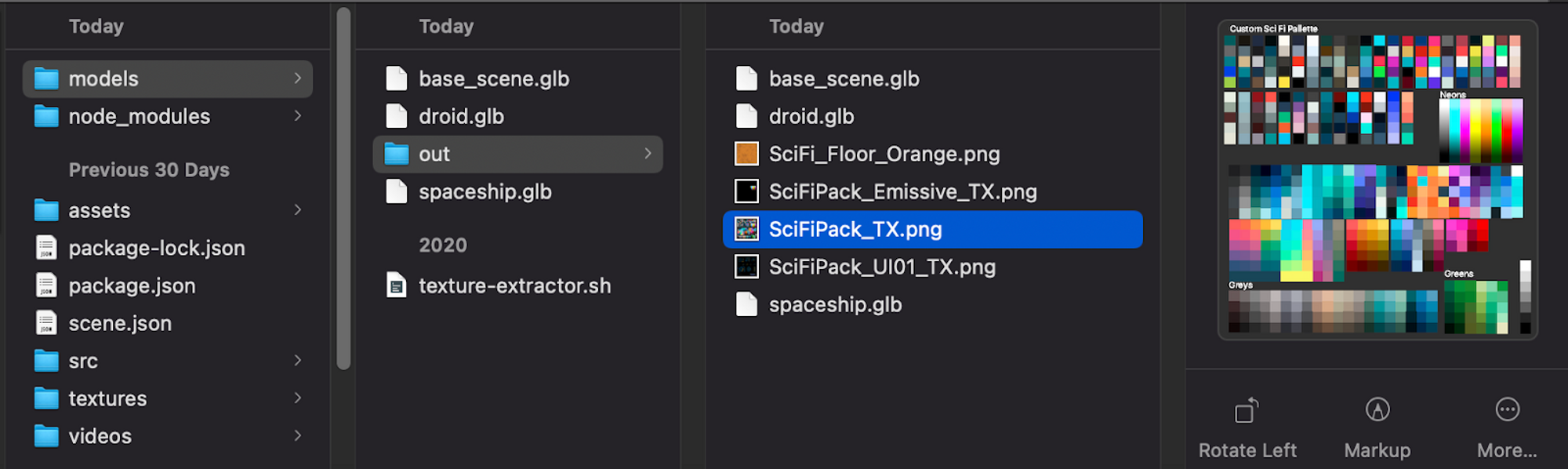The image size is (1568, 469).
Task: Expand the models folder chevron
Action: 298,78
